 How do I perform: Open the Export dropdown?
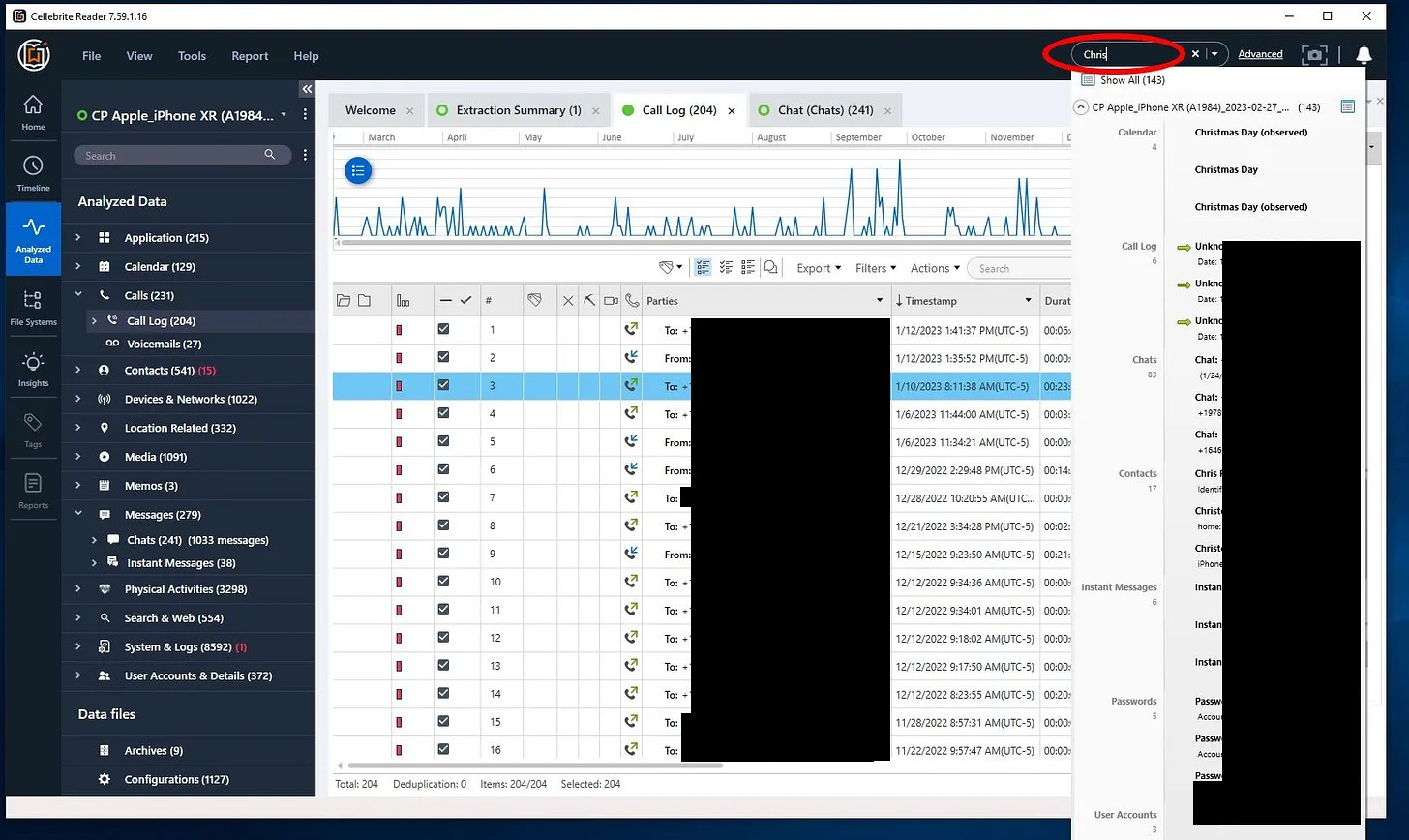(819, 268)
